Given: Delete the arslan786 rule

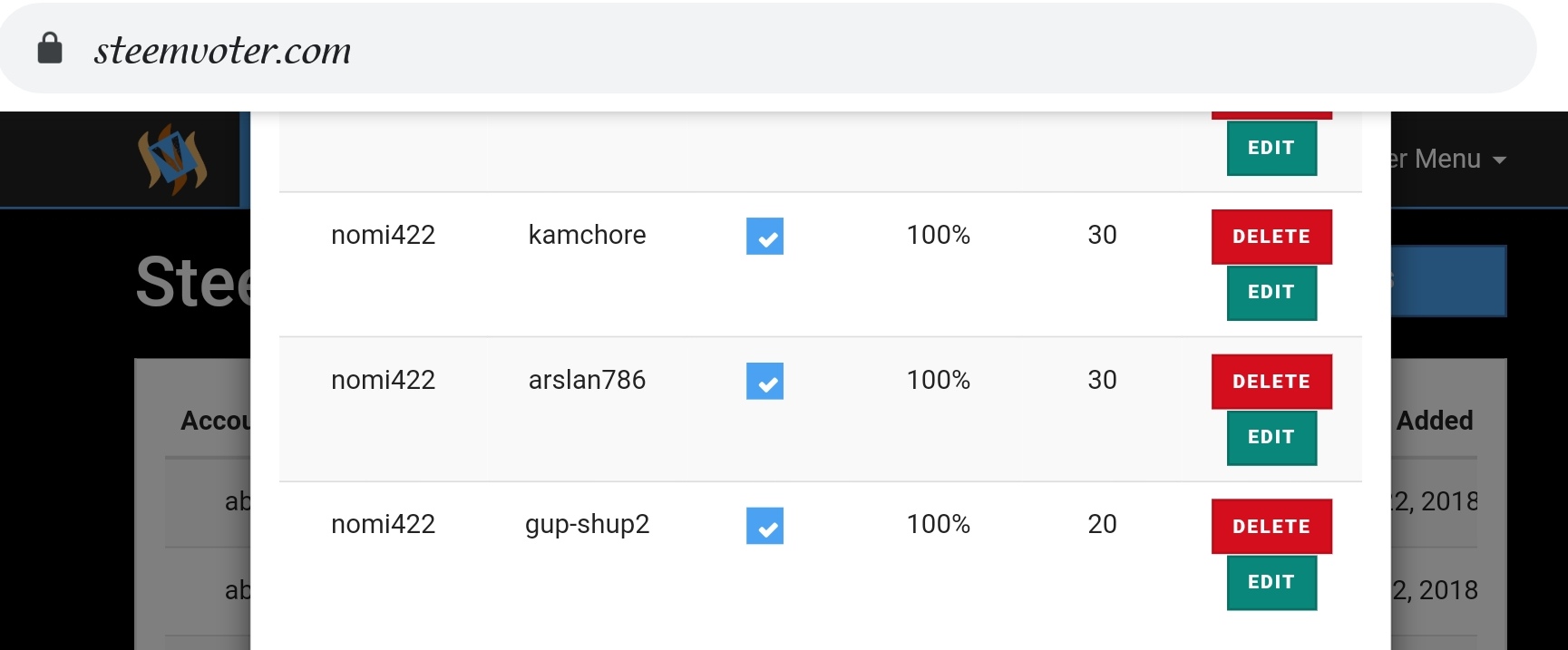Looking at the screenshot, I should click(x=1271, y=382).
